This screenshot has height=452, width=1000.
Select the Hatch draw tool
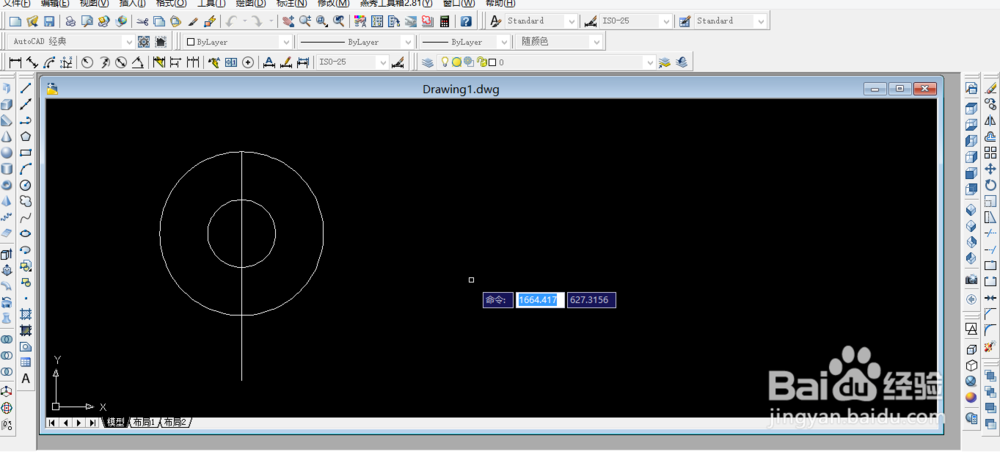coord(26,314)
